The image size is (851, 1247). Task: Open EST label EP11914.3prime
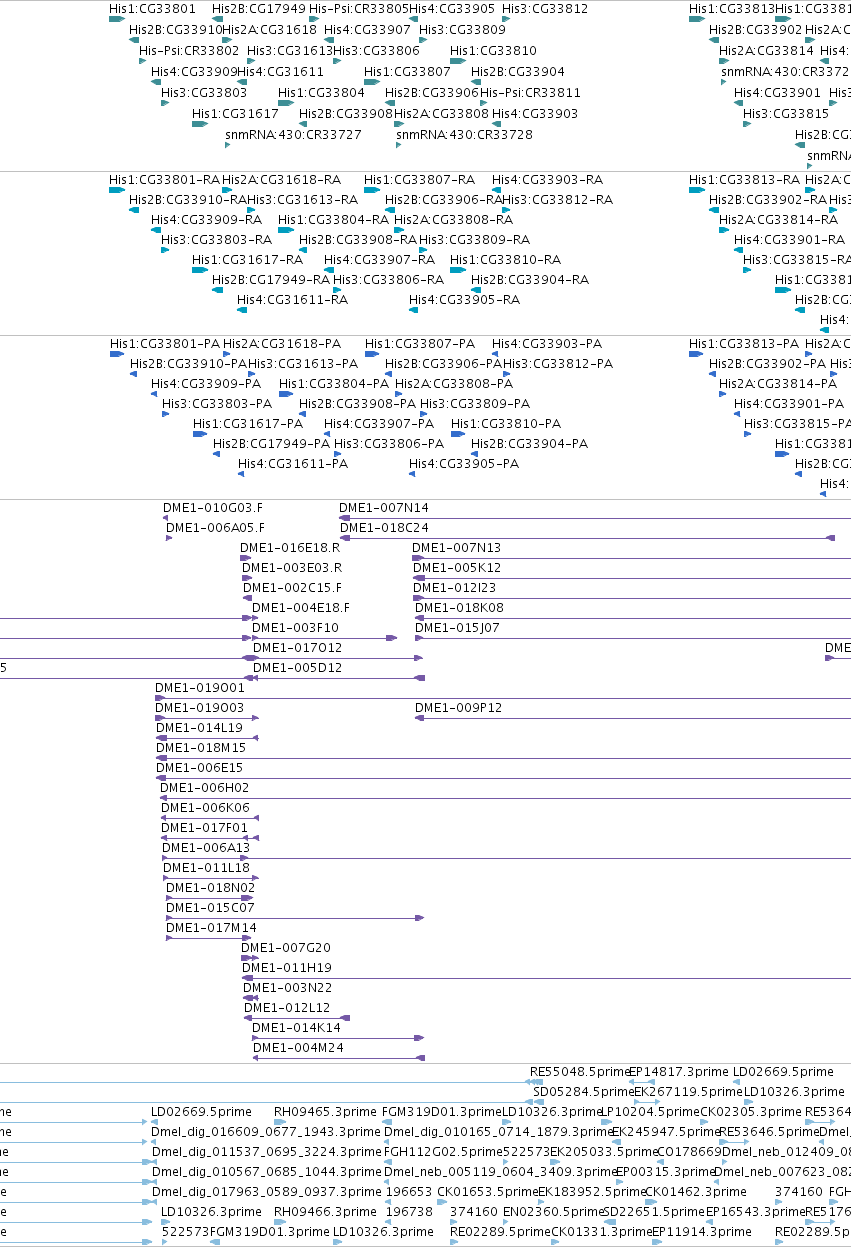pos(701,1232)
